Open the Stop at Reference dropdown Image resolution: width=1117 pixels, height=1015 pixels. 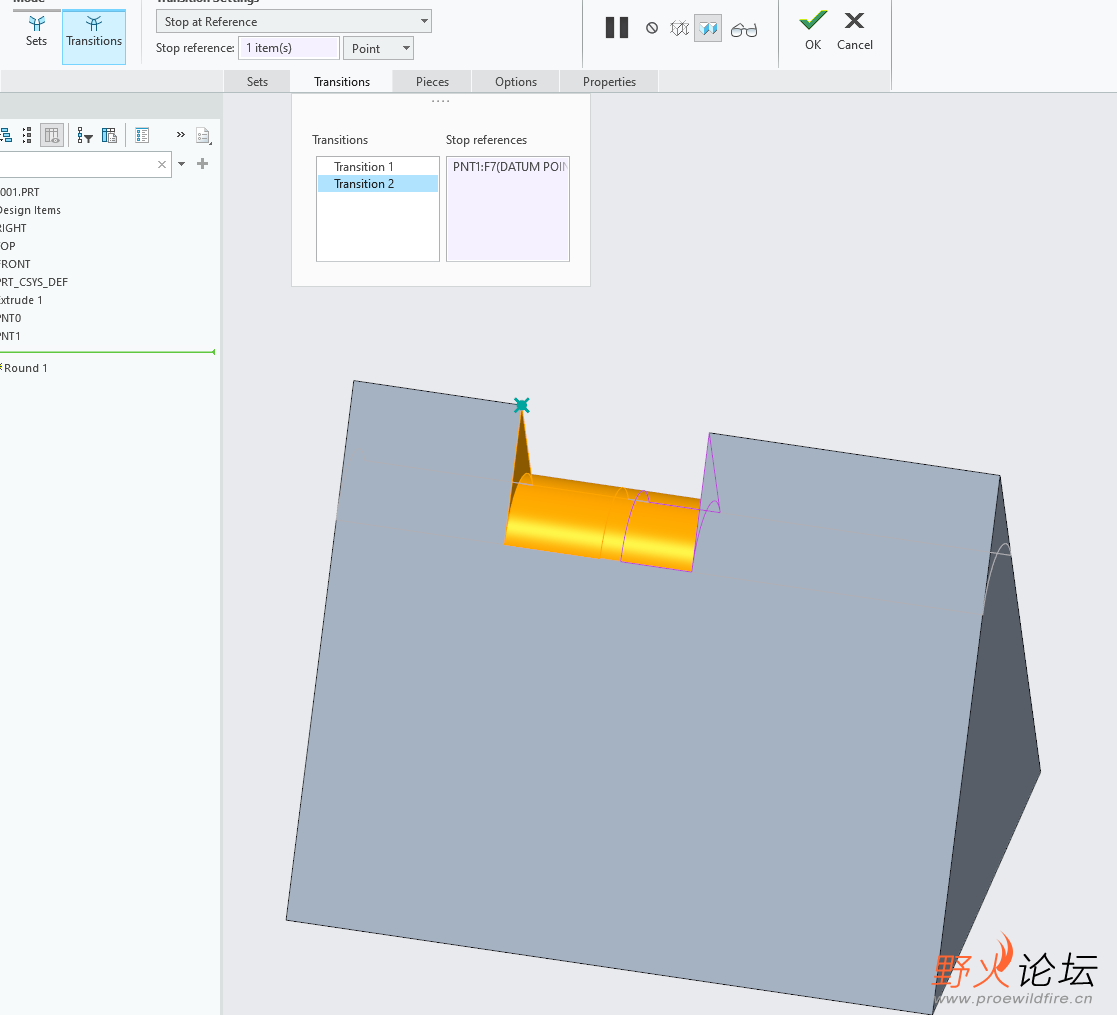(293, 21)
